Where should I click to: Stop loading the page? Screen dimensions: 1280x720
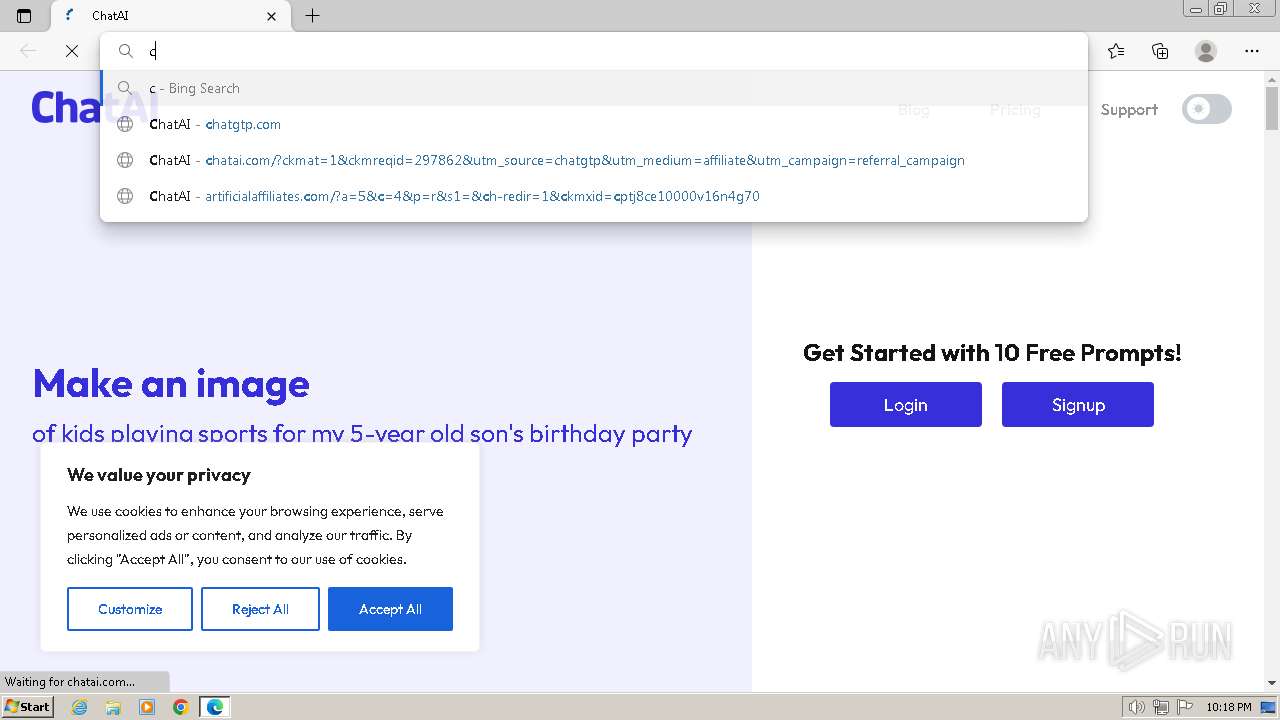tap(72, 51)
